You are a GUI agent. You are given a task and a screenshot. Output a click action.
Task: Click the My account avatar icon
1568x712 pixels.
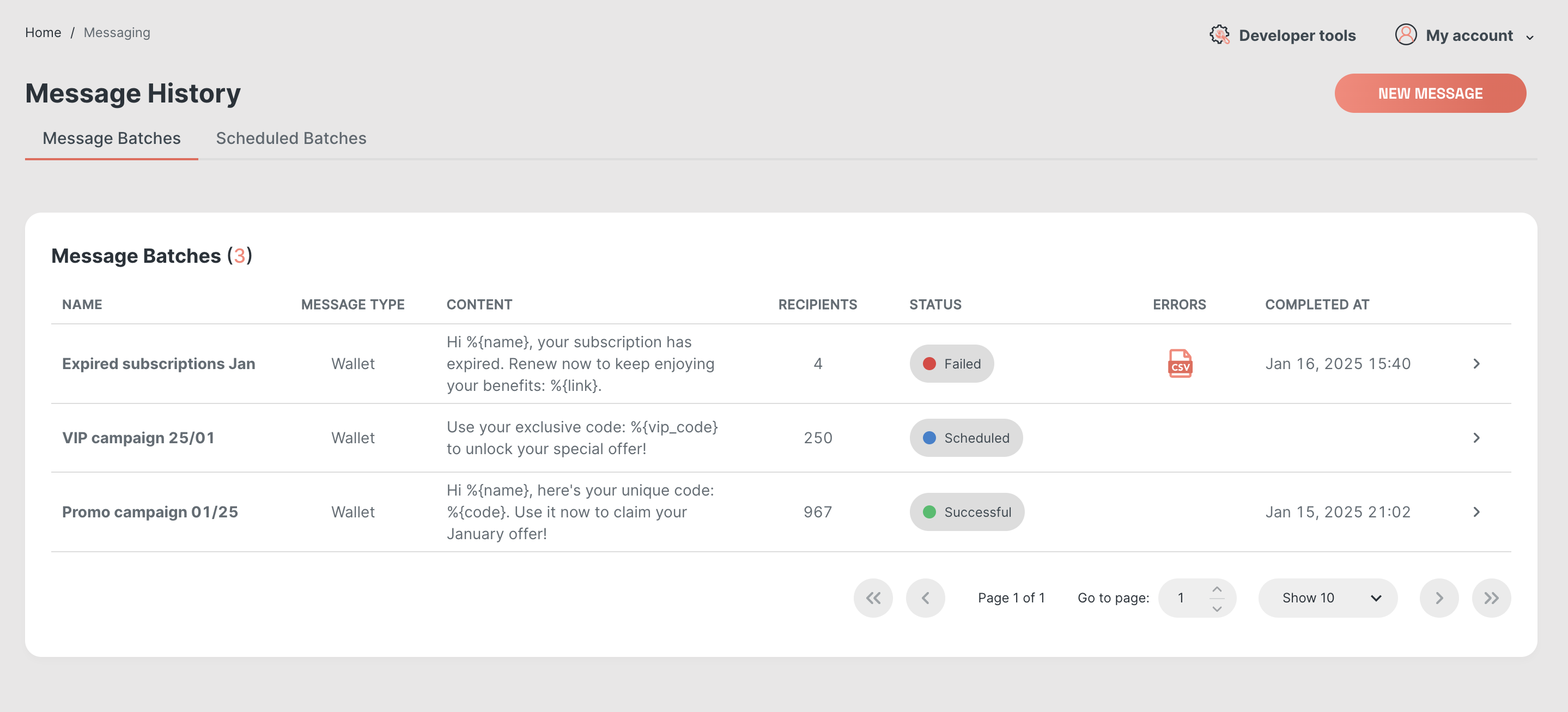(x=1406, y=35)
